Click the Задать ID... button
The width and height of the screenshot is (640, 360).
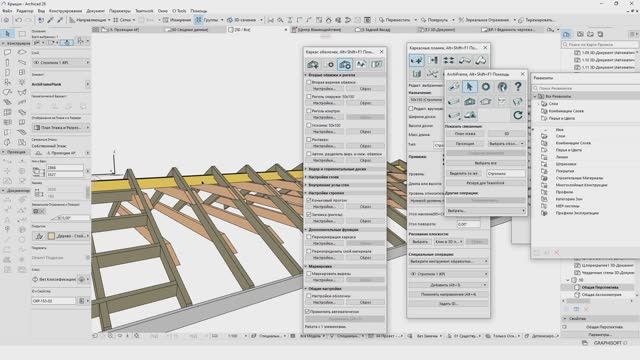click(448, 304)
